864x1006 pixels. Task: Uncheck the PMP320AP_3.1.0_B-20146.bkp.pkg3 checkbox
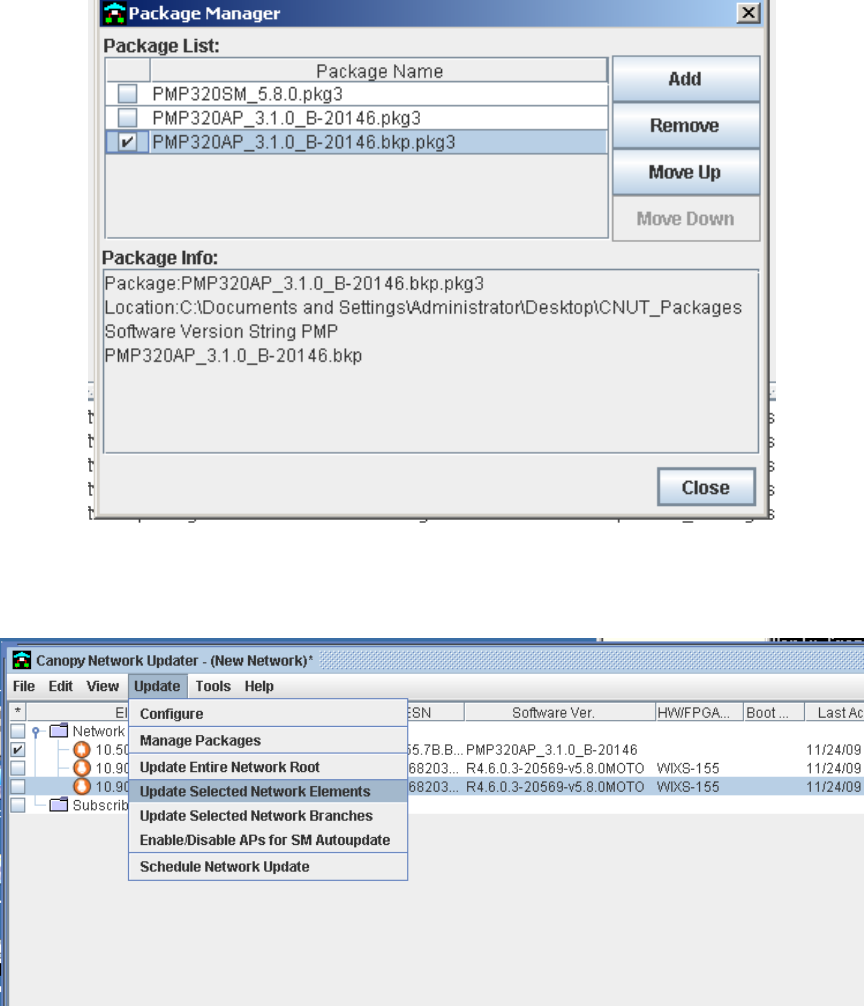pyautogui.click(x=128, y=142)
